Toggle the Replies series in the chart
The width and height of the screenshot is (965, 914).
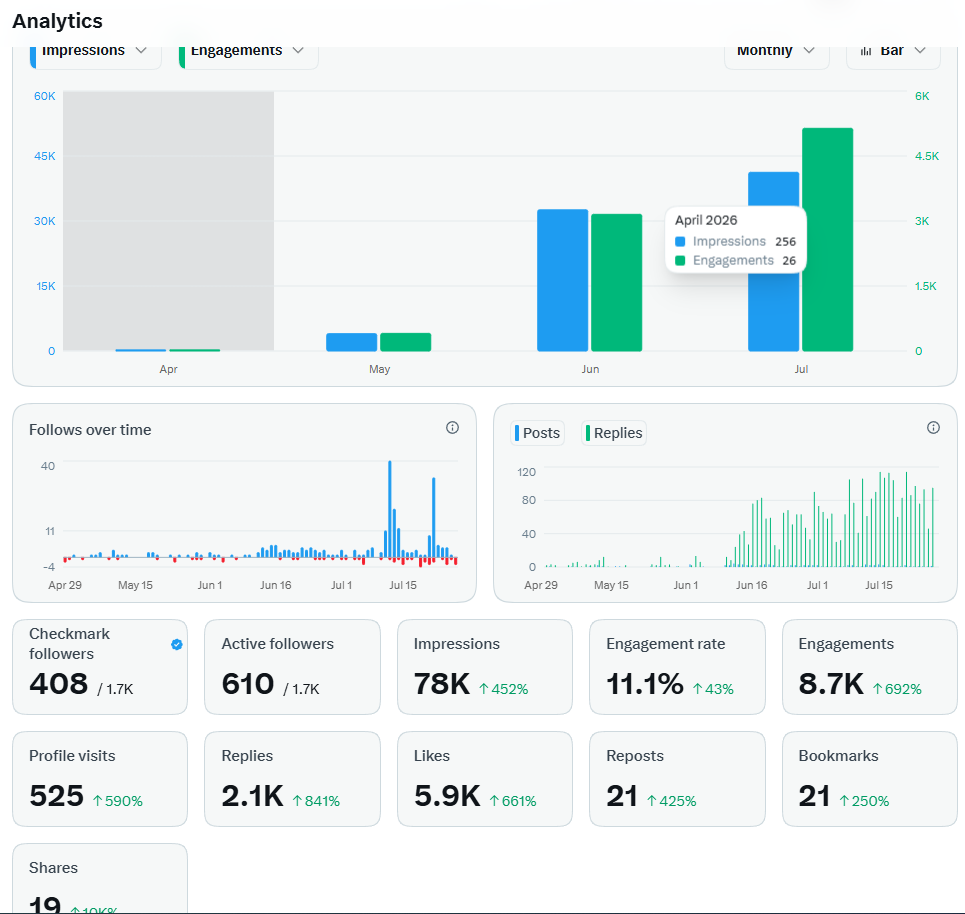[614, 433]
